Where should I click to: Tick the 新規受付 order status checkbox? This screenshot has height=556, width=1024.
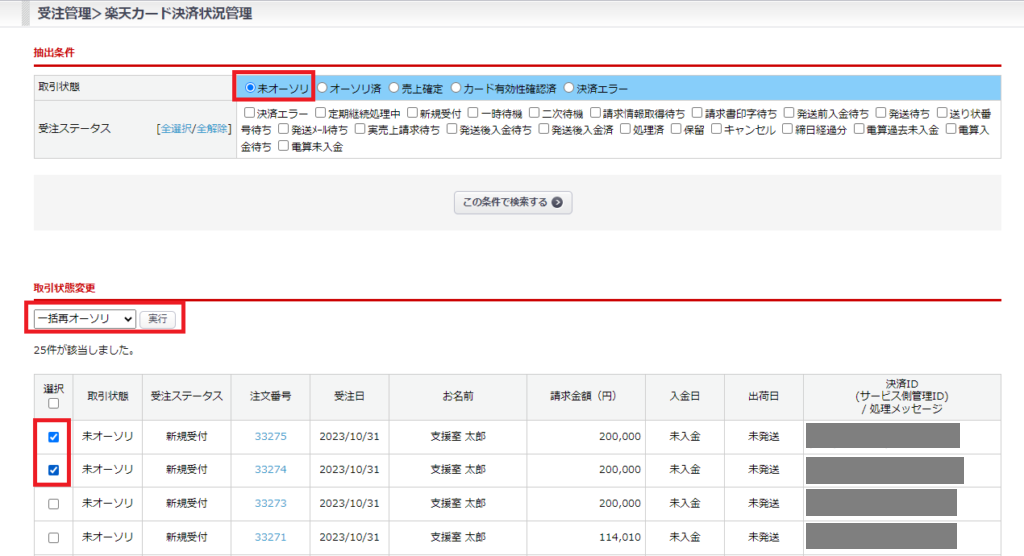[412, 114]
